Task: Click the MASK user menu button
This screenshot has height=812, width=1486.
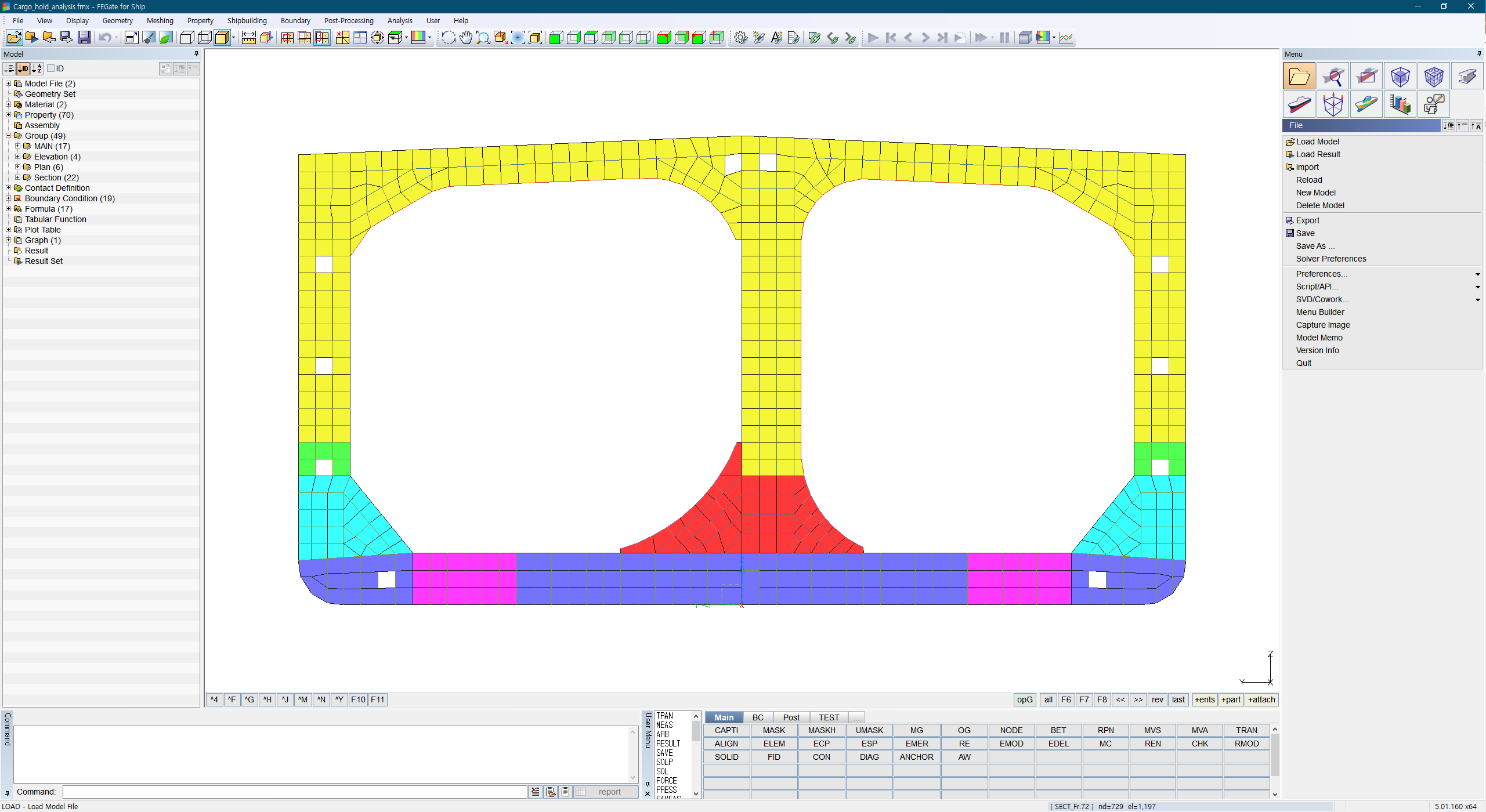Action: tap(773, 730)
